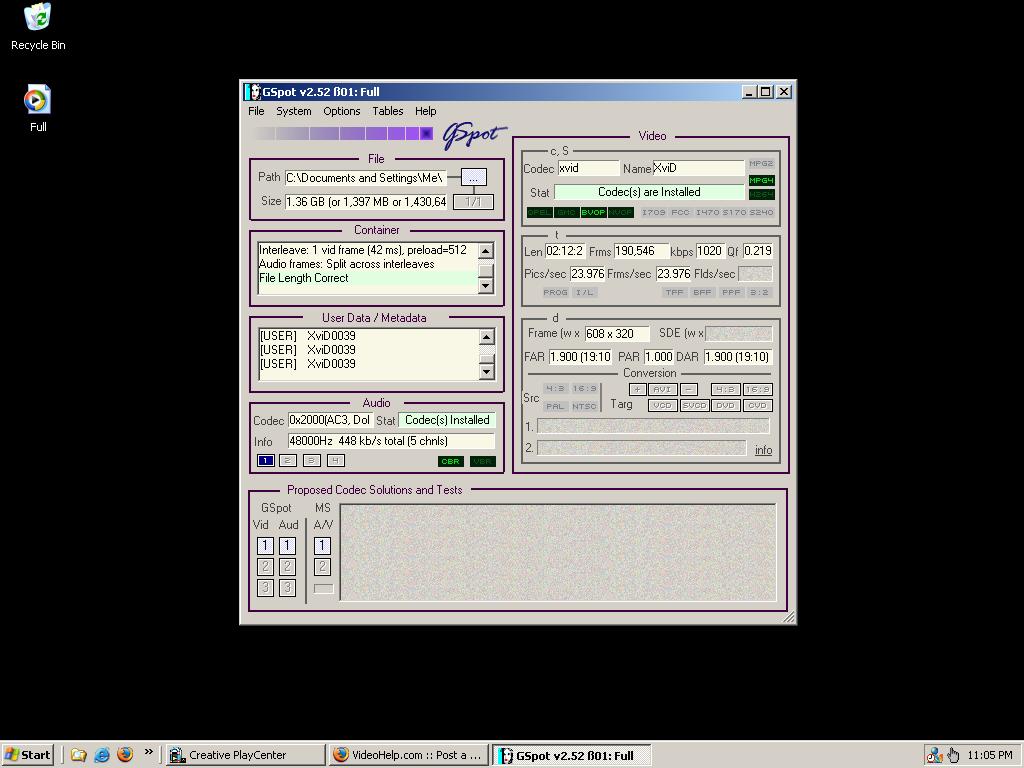This screenshot has width=1024, height=768.
Task: Open the Options menu
Action: click(342, 111)
